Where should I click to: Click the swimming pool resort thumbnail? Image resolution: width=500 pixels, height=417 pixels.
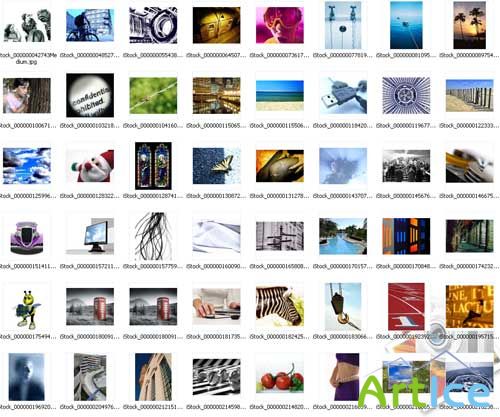point(343,236)
